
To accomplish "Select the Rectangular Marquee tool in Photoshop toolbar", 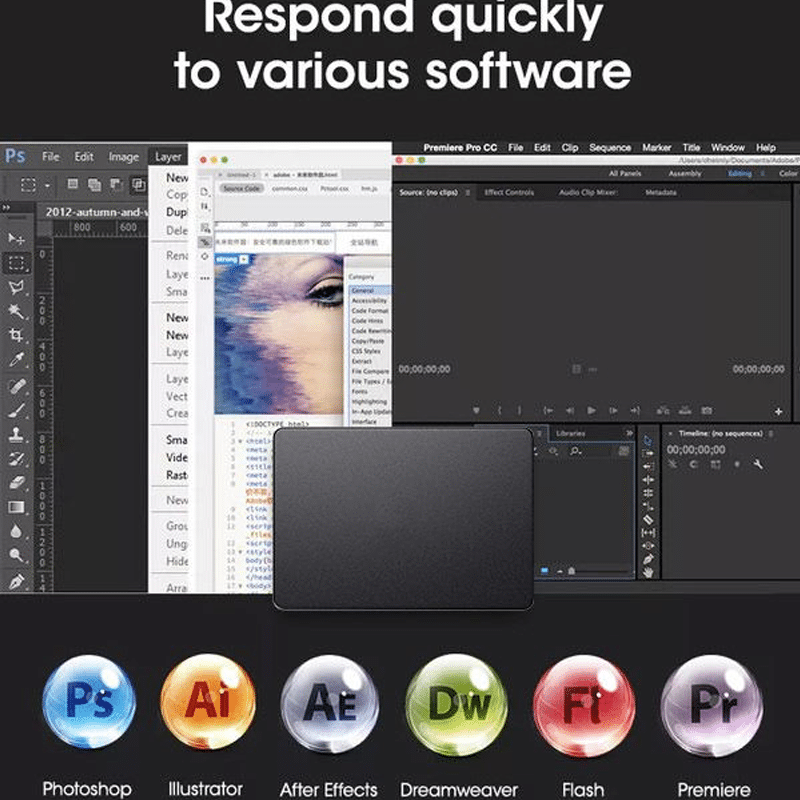I will click(16, 263).
